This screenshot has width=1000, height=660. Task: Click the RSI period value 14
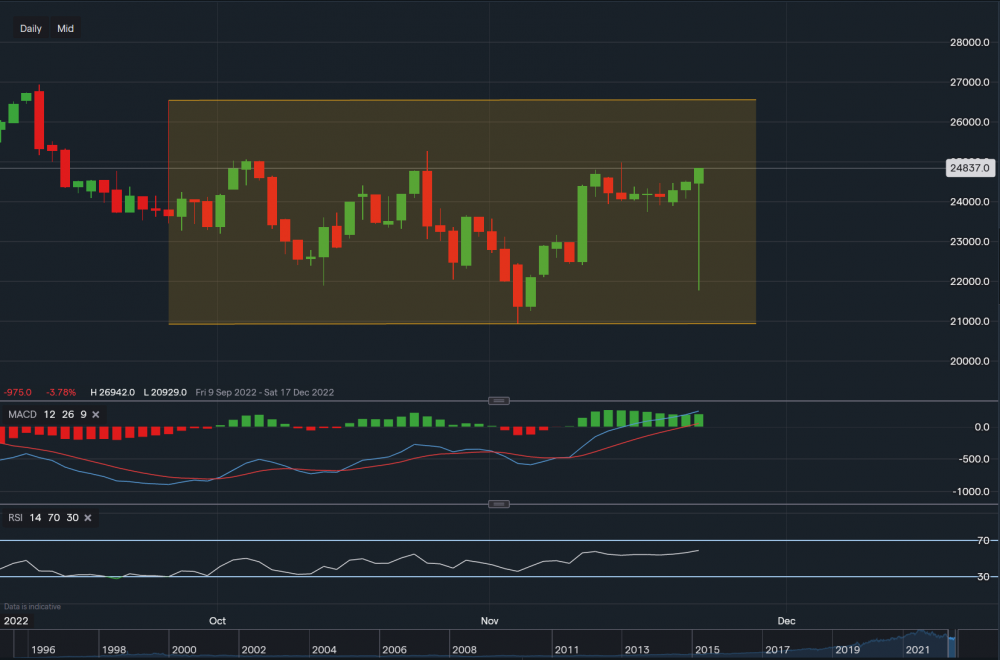click(34, 518)
